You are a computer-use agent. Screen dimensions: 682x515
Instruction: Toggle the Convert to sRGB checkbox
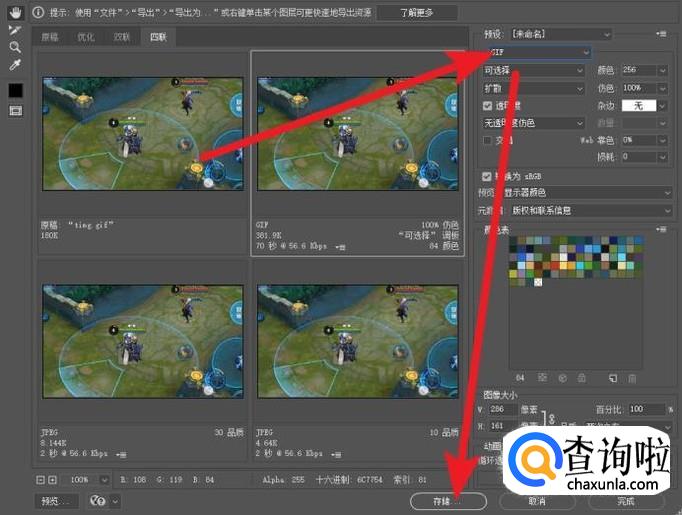pos(487,176)
